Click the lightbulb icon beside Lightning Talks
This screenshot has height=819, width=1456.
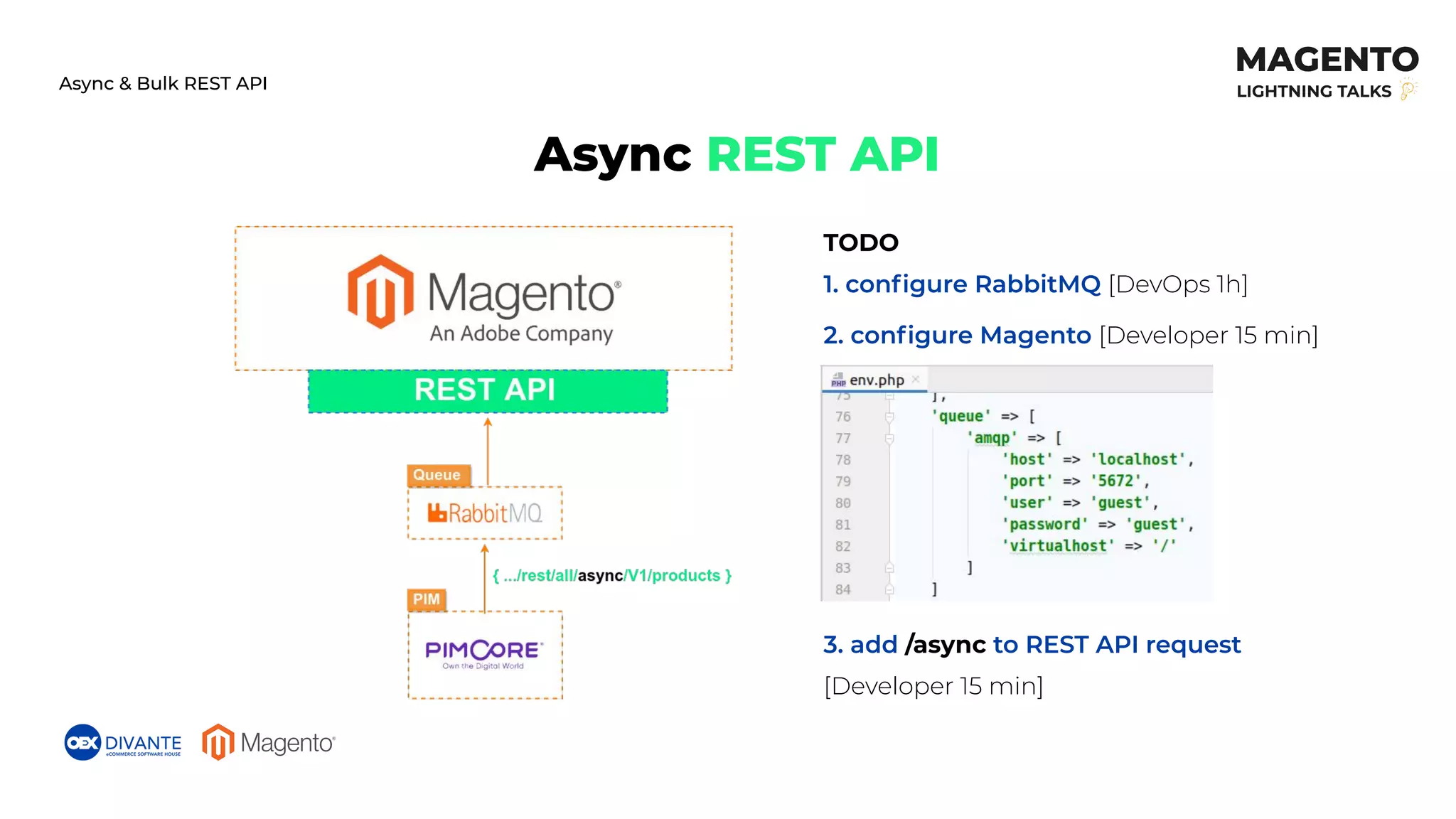(x=1408, y=90)
